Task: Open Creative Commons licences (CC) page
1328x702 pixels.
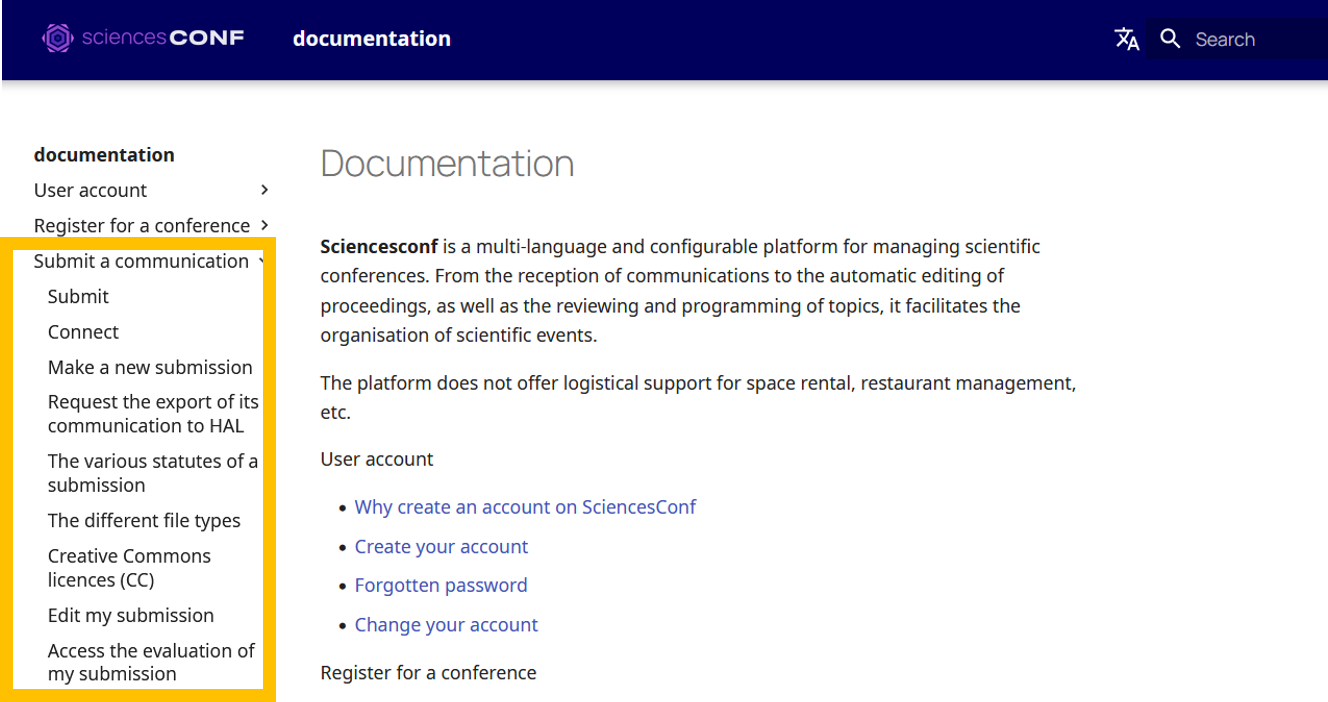Action: [129, 567]
